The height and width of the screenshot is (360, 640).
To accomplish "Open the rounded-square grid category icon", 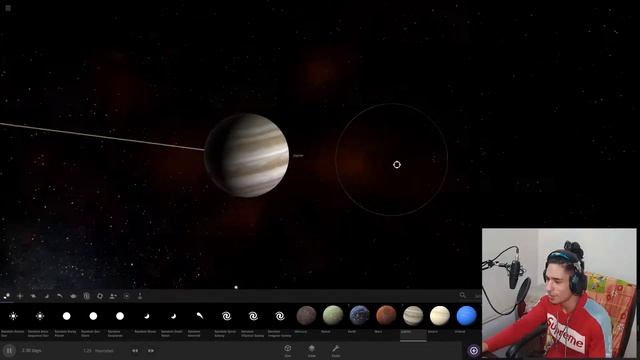I will 87,296.
